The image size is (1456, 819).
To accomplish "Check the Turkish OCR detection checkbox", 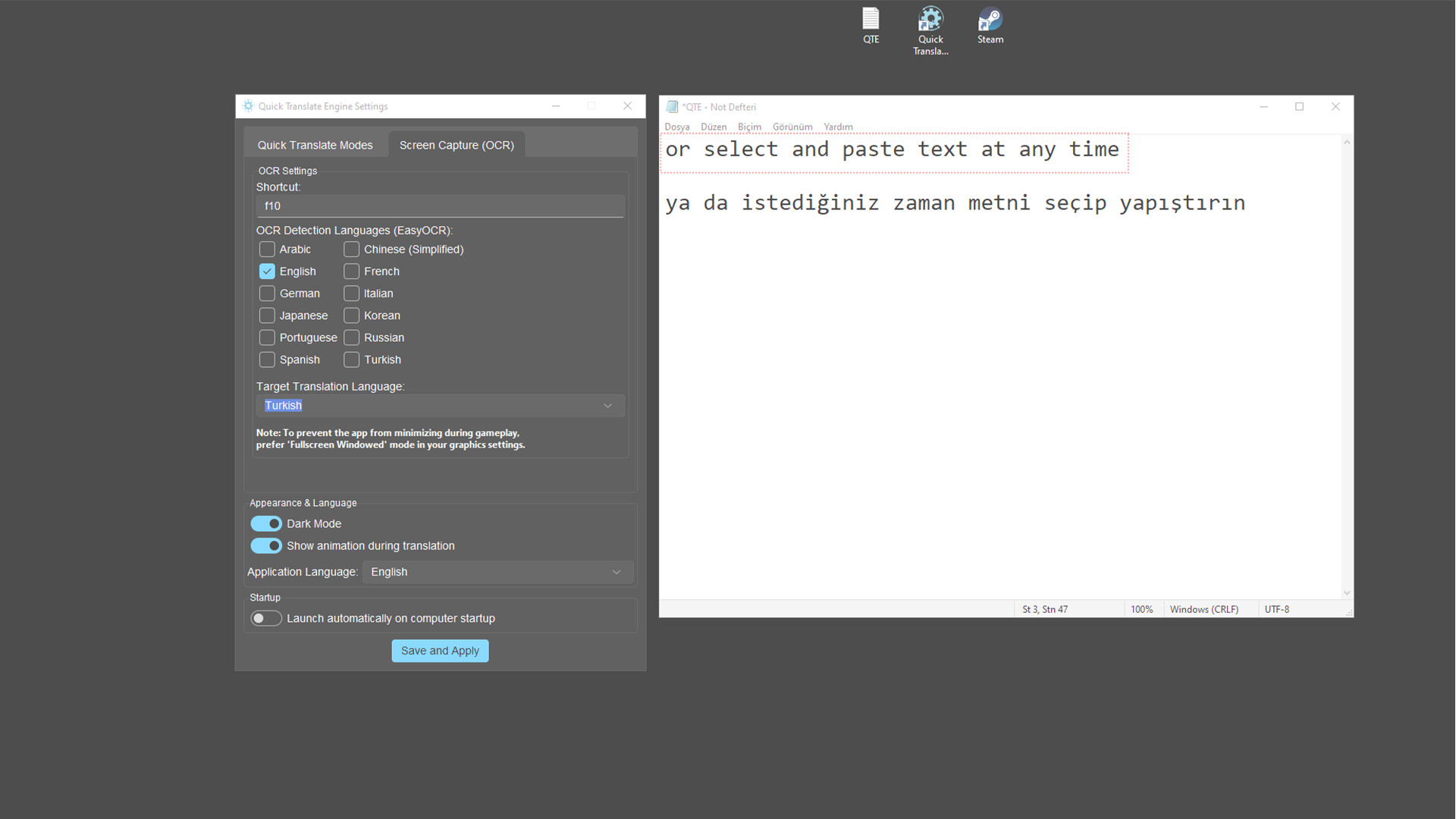I will pyautogui.click(x=351, y=359).
